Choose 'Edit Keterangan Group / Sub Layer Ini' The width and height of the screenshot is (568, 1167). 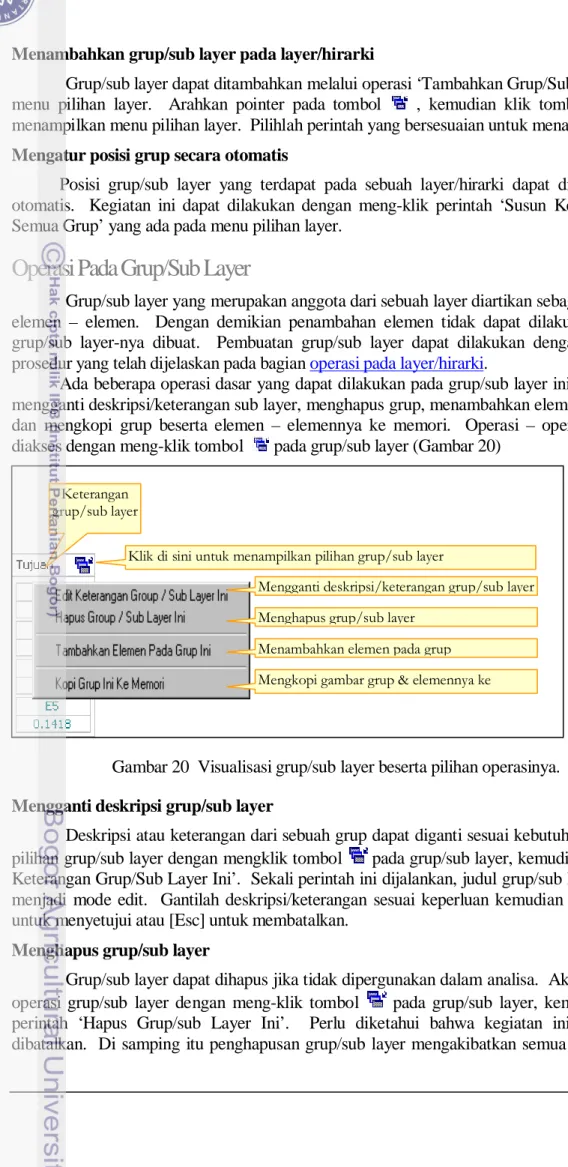point(141,595)
